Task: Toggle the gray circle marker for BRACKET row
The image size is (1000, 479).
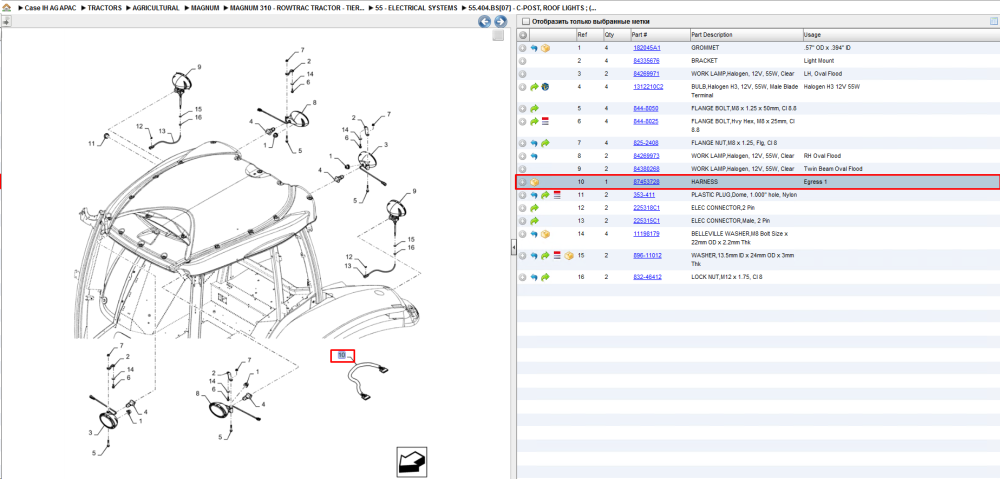Action: pyautogui.click(x=522, y=61)
